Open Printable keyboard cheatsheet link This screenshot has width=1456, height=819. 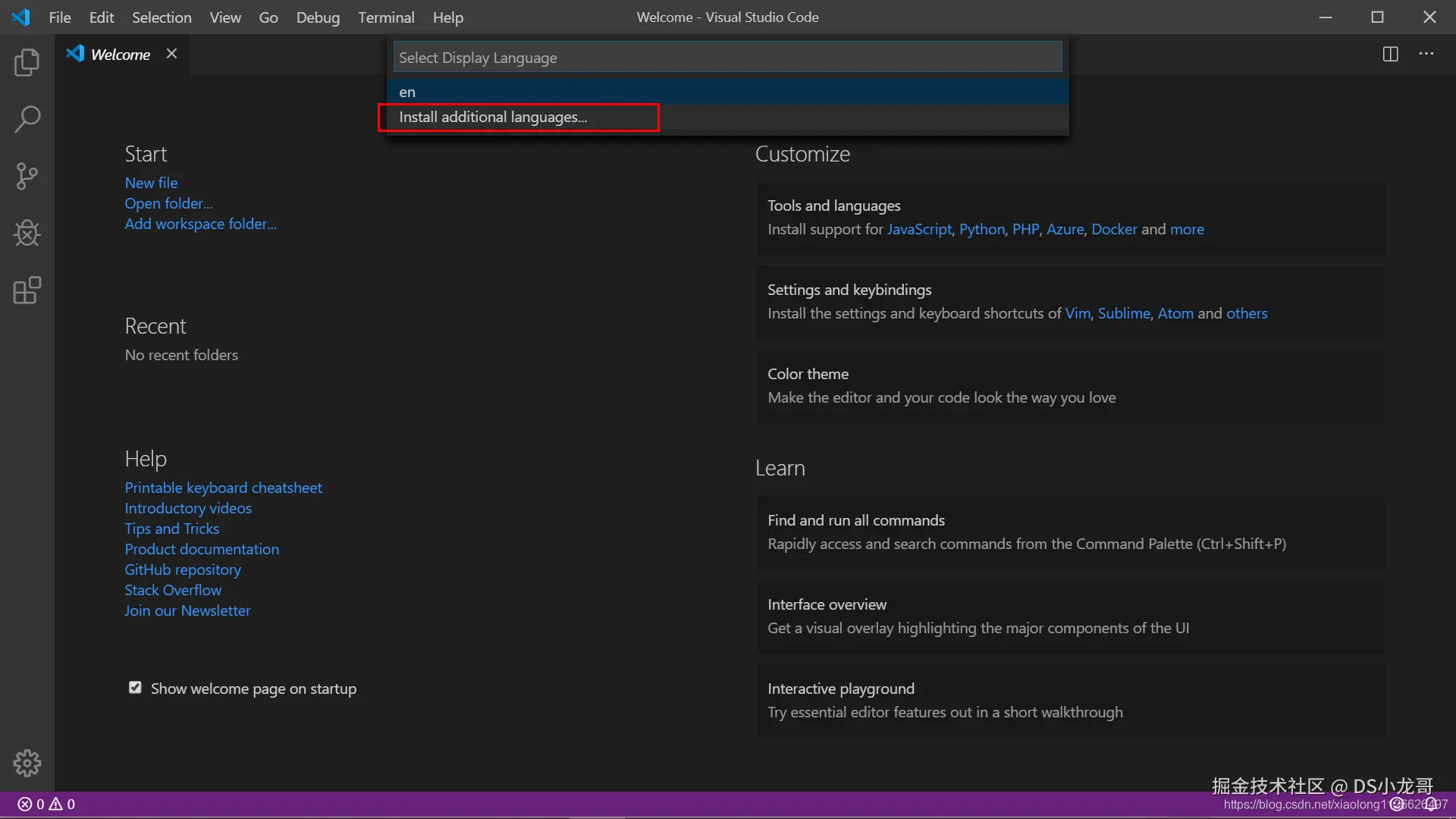[224, 488]
